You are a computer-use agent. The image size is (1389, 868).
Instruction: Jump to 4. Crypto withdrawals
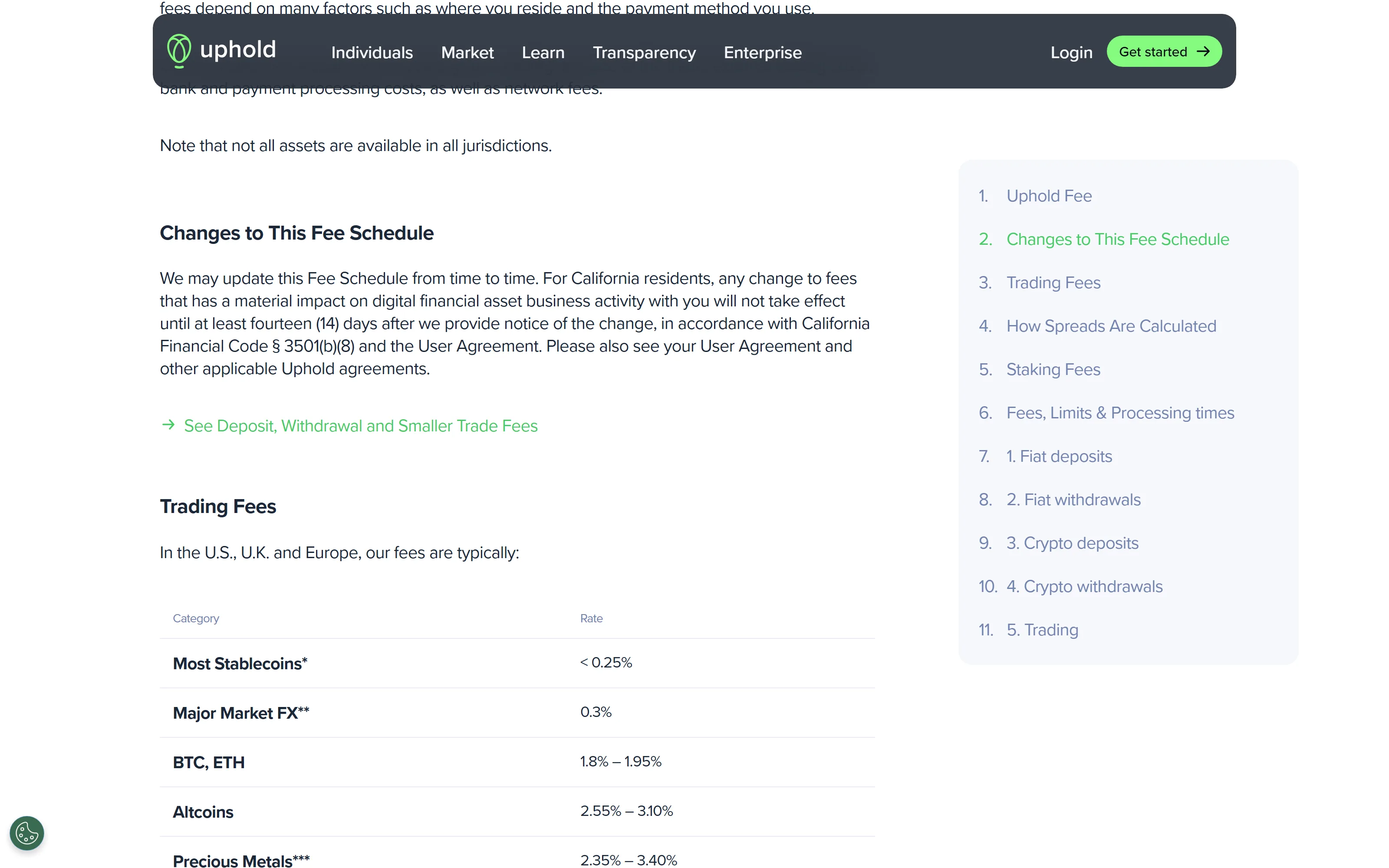1084,586
